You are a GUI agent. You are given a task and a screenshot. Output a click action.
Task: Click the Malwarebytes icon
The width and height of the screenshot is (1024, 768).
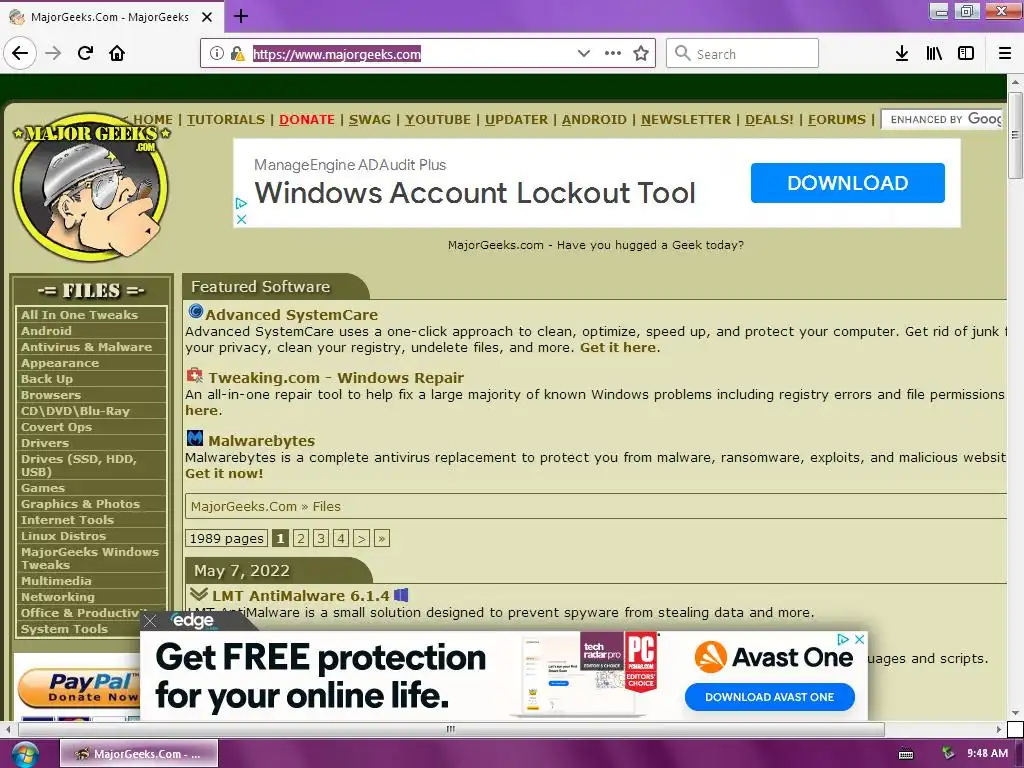(x=195, y=438)
